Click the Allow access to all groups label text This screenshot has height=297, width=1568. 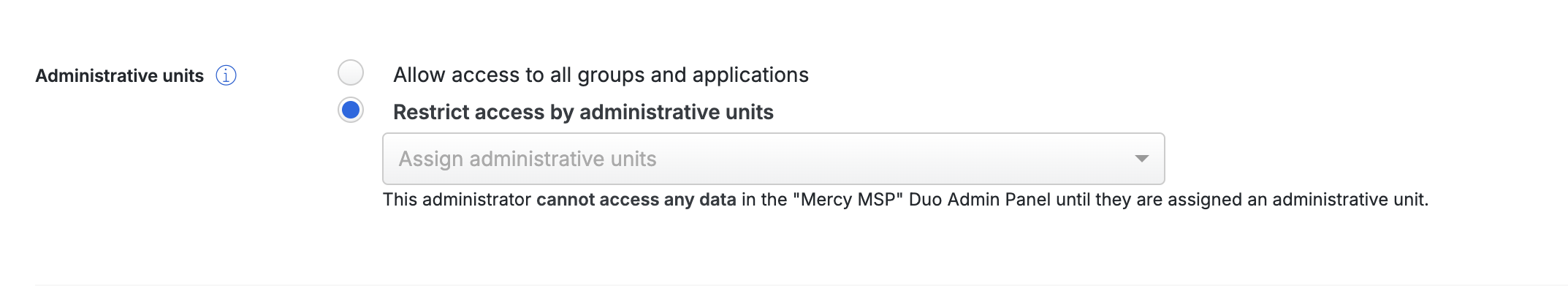[x=601, y=75]
